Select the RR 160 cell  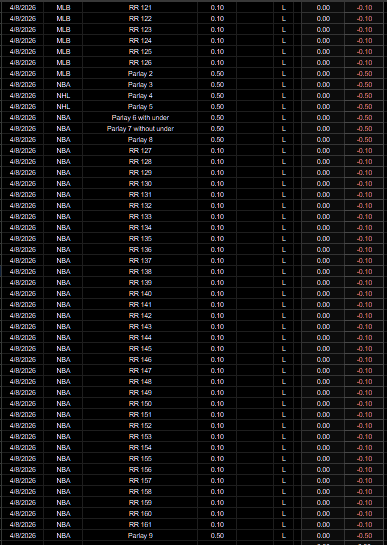coord(140,514)
